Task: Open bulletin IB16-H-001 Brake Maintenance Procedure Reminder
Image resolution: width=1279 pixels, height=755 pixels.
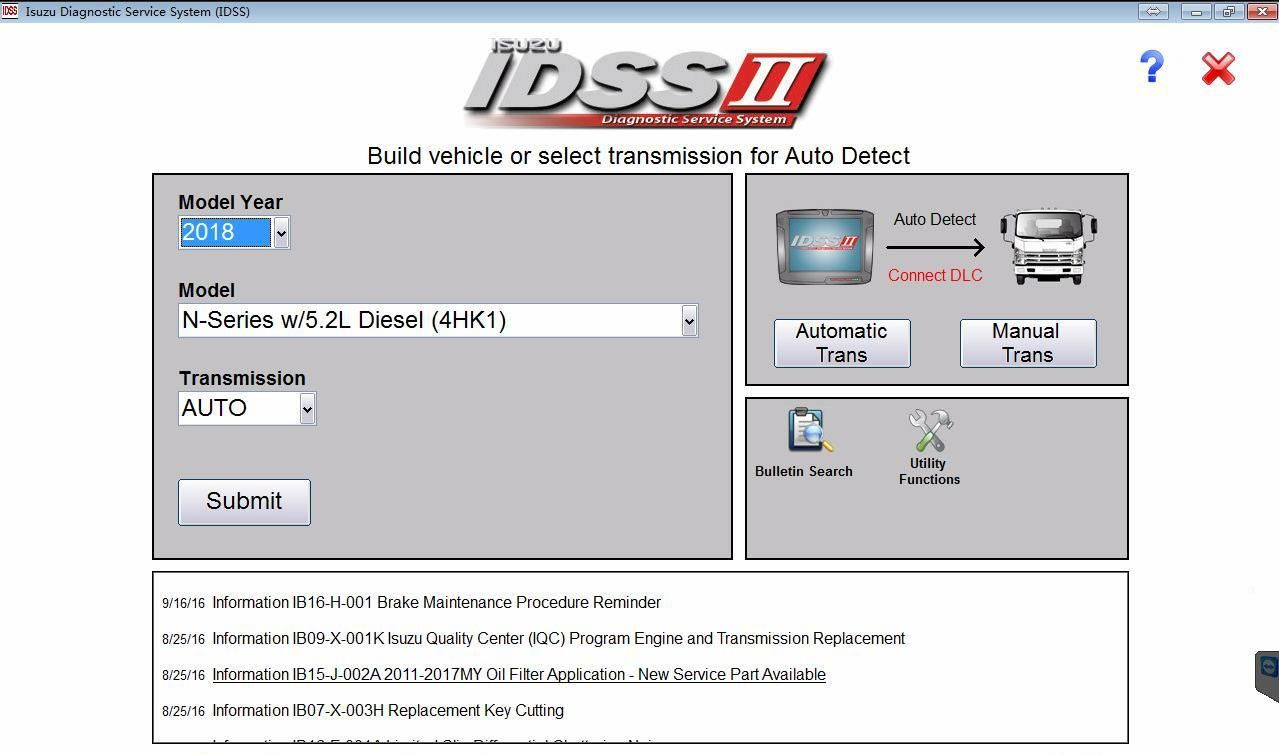Action: pyautogui.click(x=436, y=603)
